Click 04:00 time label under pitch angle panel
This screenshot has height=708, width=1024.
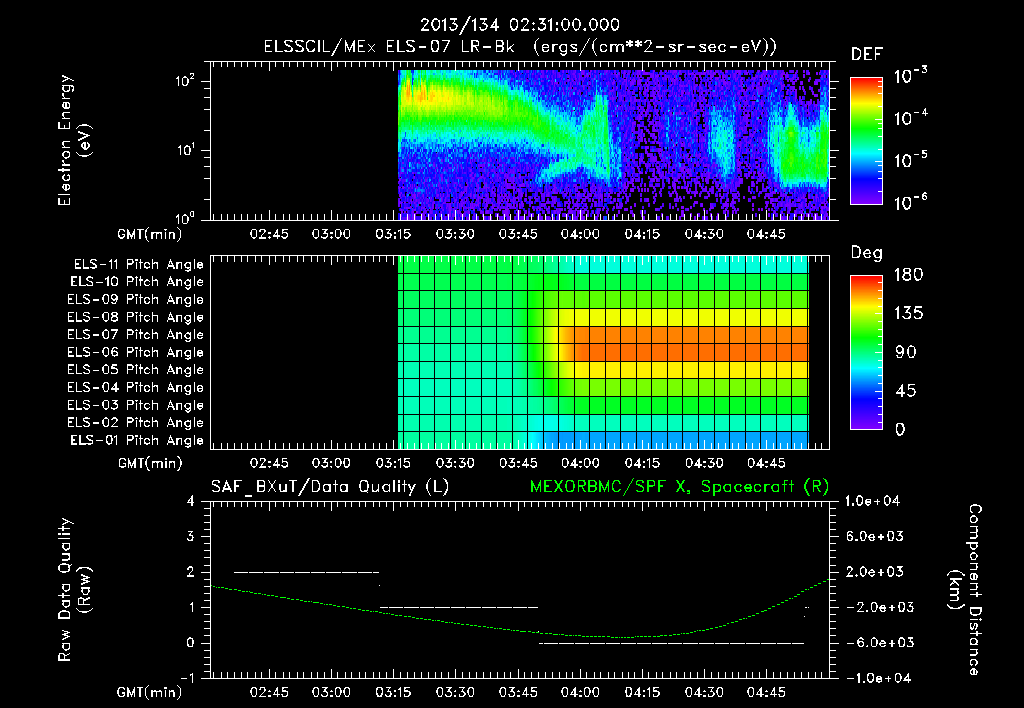point(580,463)
